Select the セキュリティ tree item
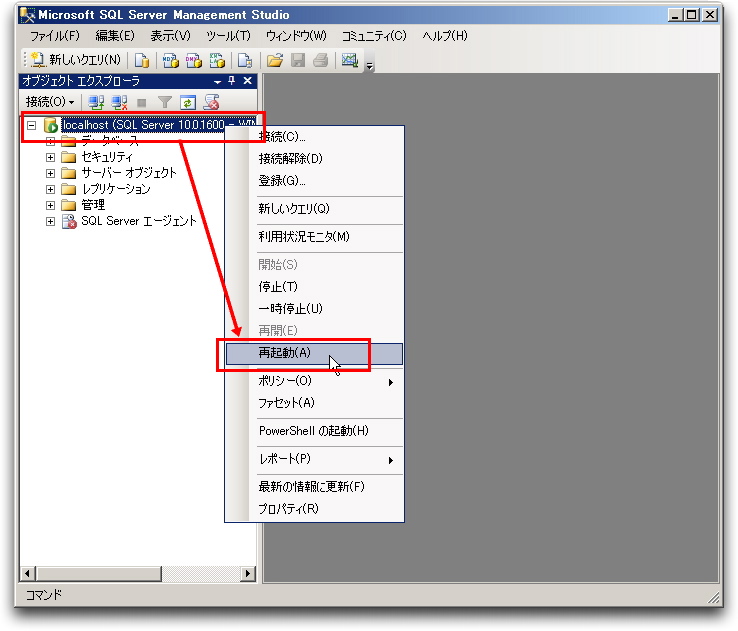 click(x=107, y=157)
